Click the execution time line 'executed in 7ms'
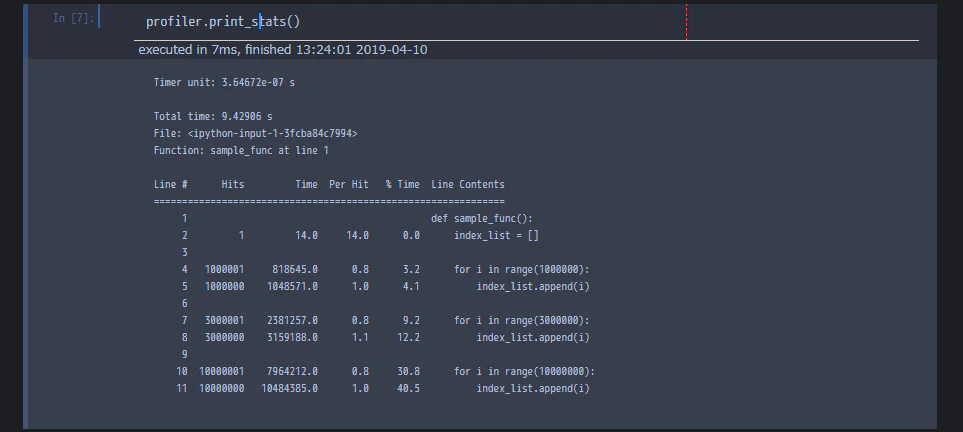The width and height of the screenshot is (963, 432). tap(283, 50)
